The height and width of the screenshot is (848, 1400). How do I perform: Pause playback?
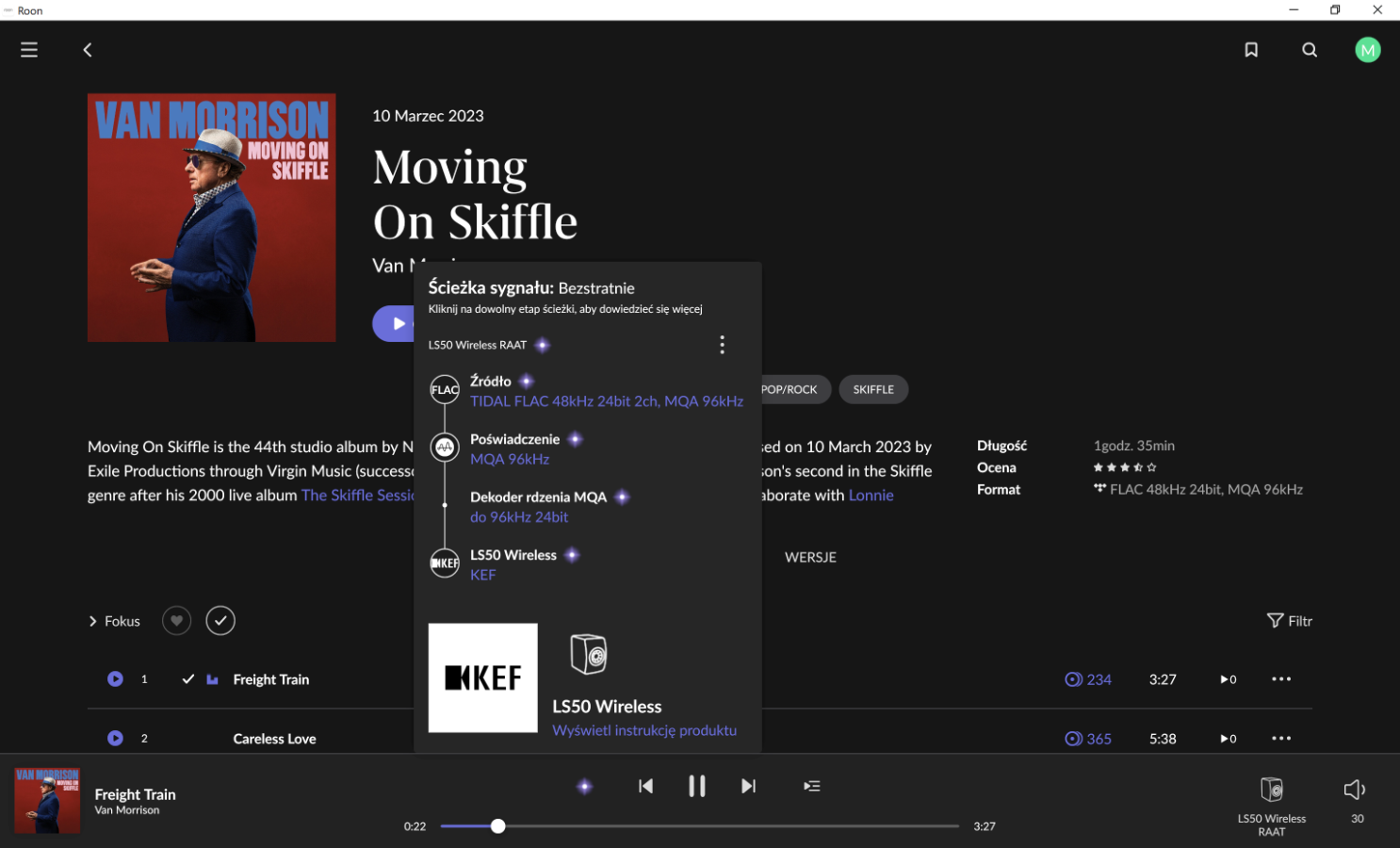pyautogui.click(x=697, y=786)
